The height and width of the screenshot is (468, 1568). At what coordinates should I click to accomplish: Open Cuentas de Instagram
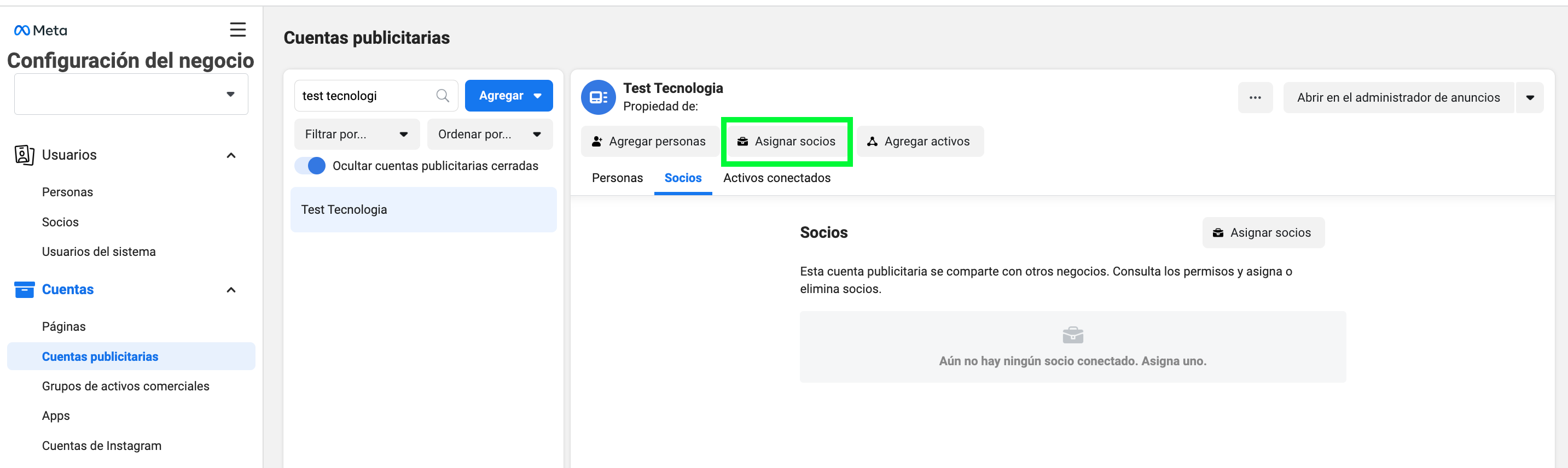tap(102, 446)
